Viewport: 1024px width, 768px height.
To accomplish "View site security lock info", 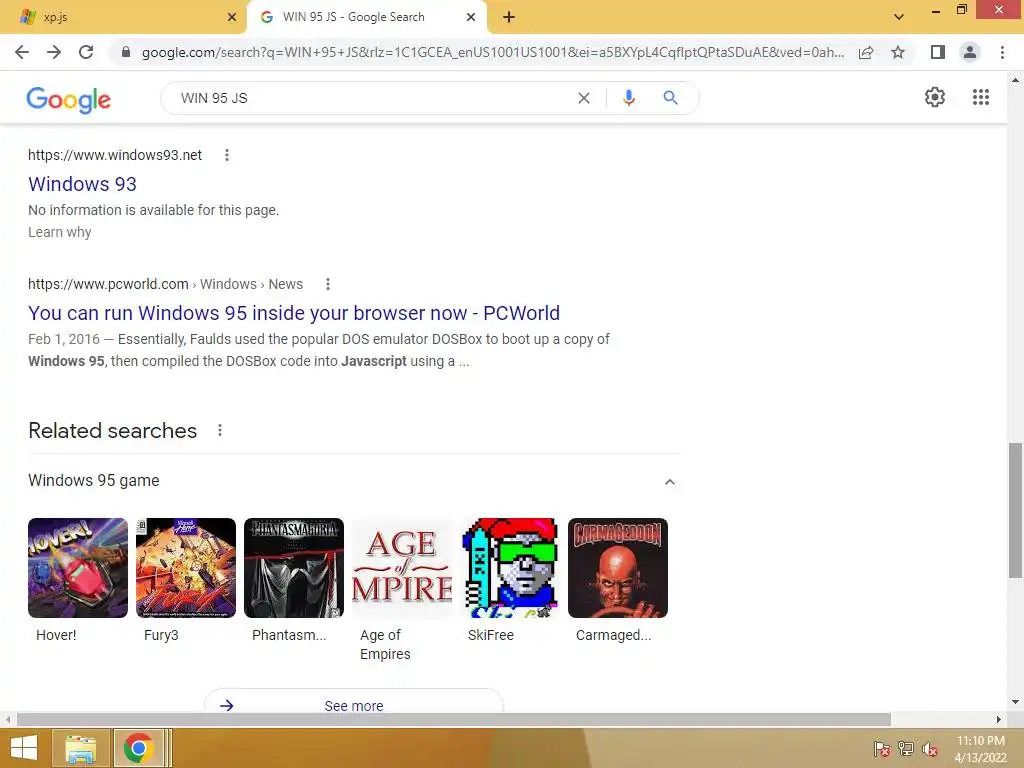I will coord(126,52).
